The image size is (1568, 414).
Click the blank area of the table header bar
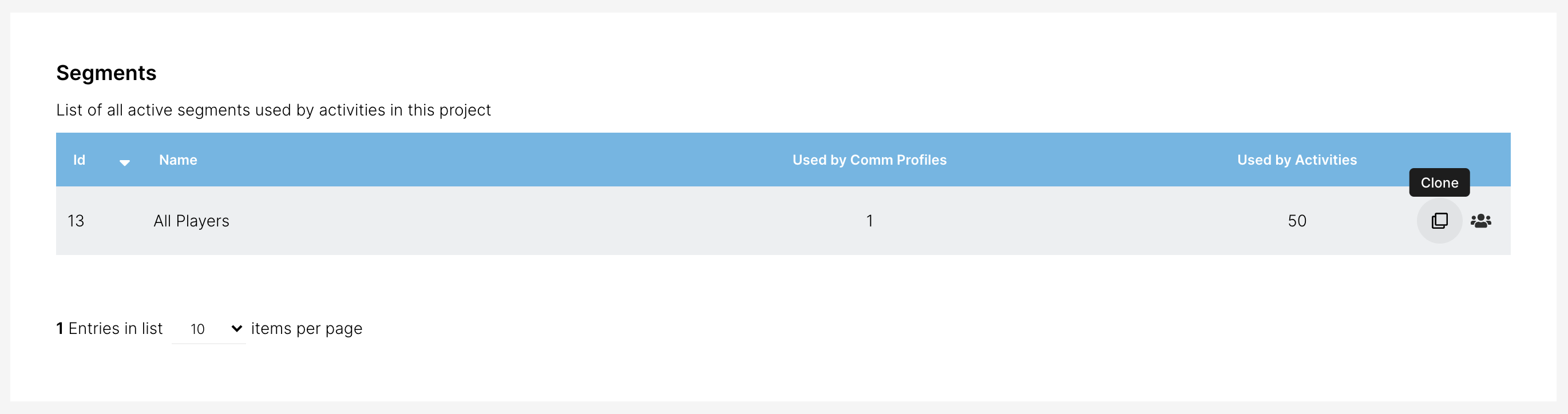pos(487,160)
